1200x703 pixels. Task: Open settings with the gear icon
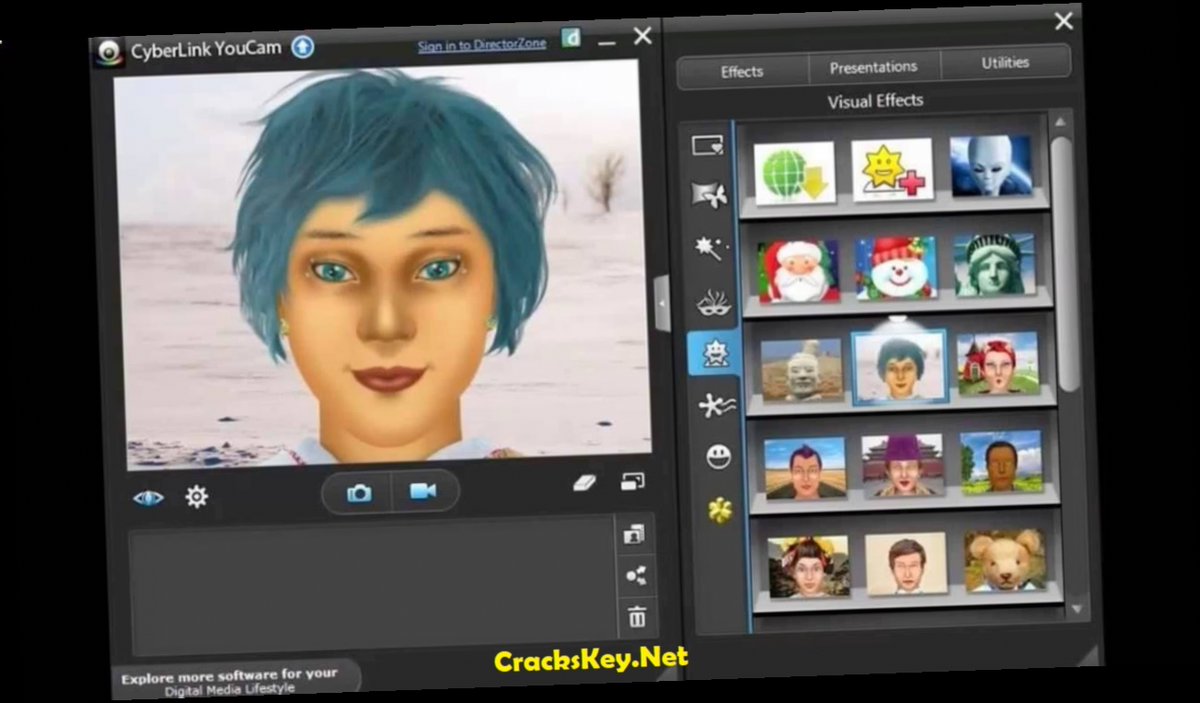click(197, 496)
